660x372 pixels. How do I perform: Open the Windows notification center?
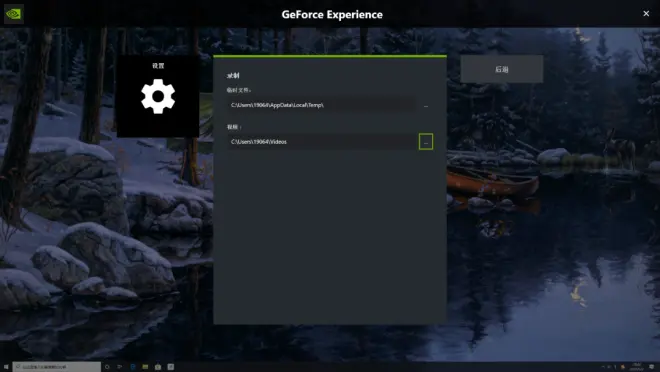tap(652, 367)
